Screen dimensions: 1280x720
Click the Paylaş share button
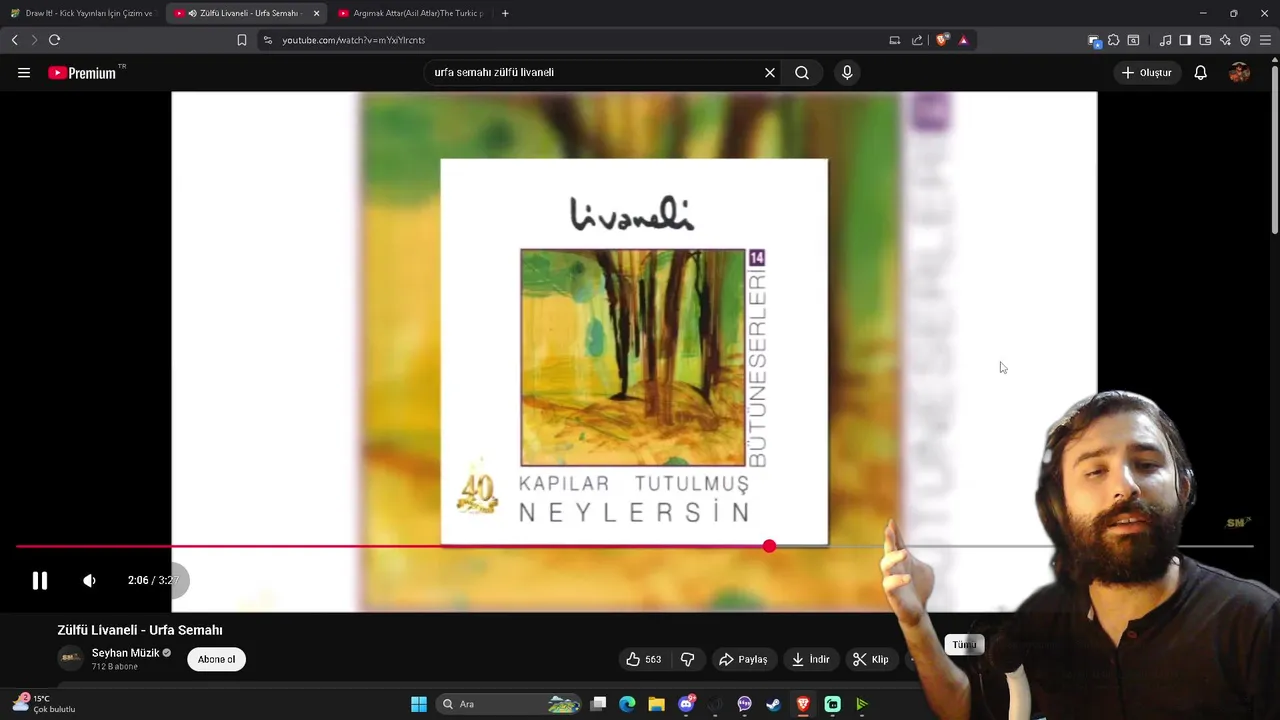pyautogui.click(x=743, y=659)
